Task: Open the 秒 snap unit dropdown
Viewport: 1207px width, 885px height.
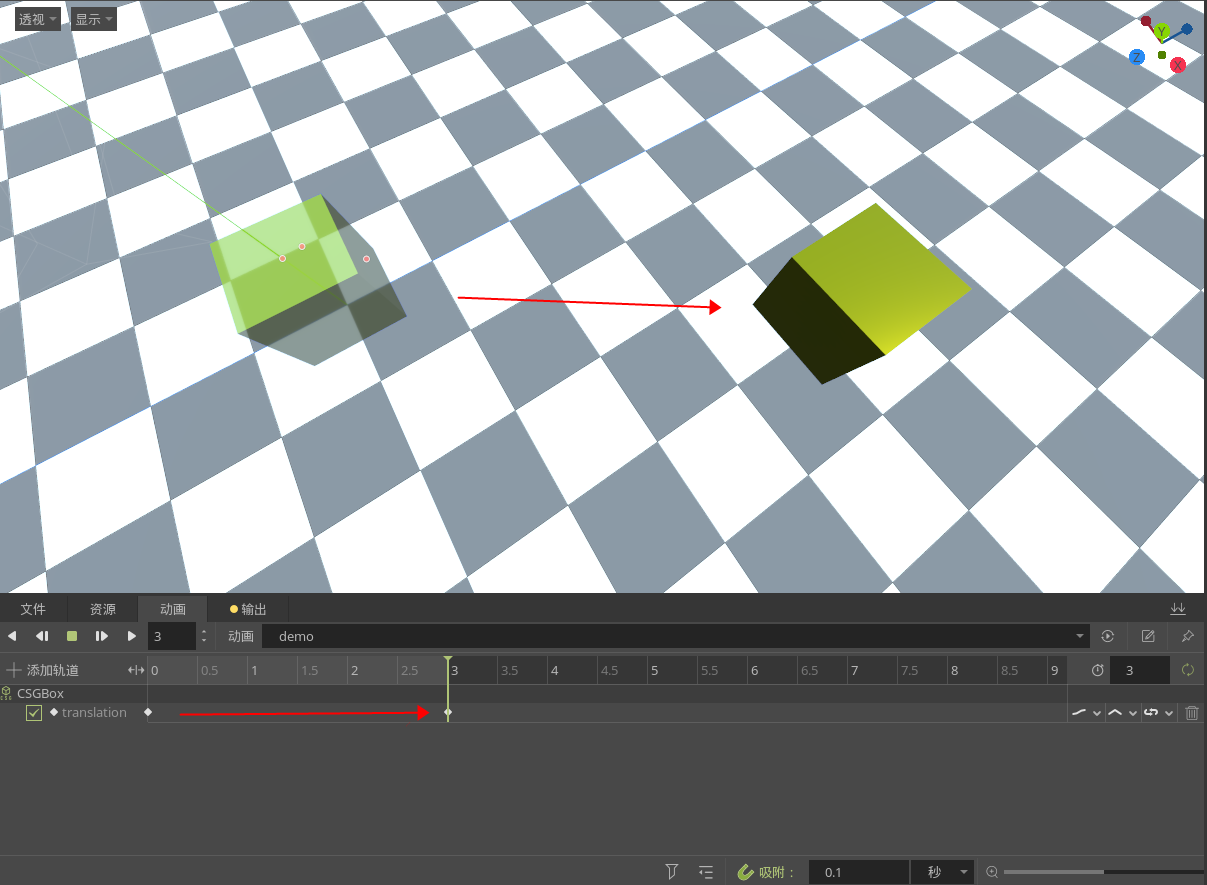Action: [942, 872]
